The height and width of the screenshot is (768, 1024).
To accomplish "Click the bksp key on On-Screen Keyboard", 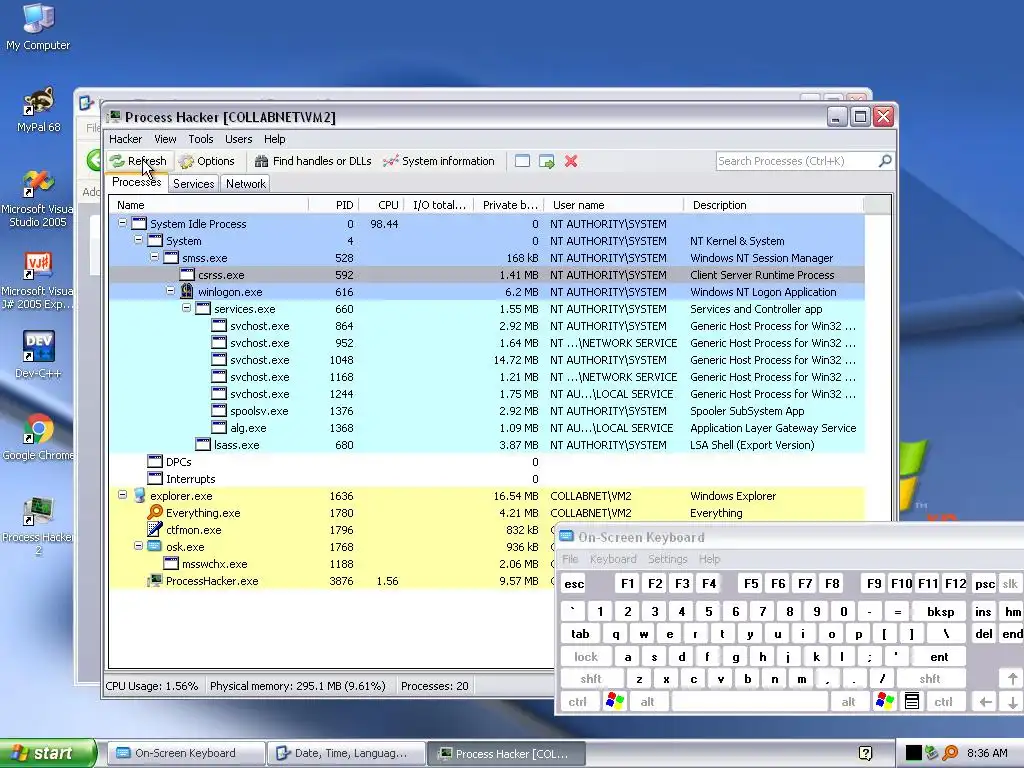I will click(940, 612).
